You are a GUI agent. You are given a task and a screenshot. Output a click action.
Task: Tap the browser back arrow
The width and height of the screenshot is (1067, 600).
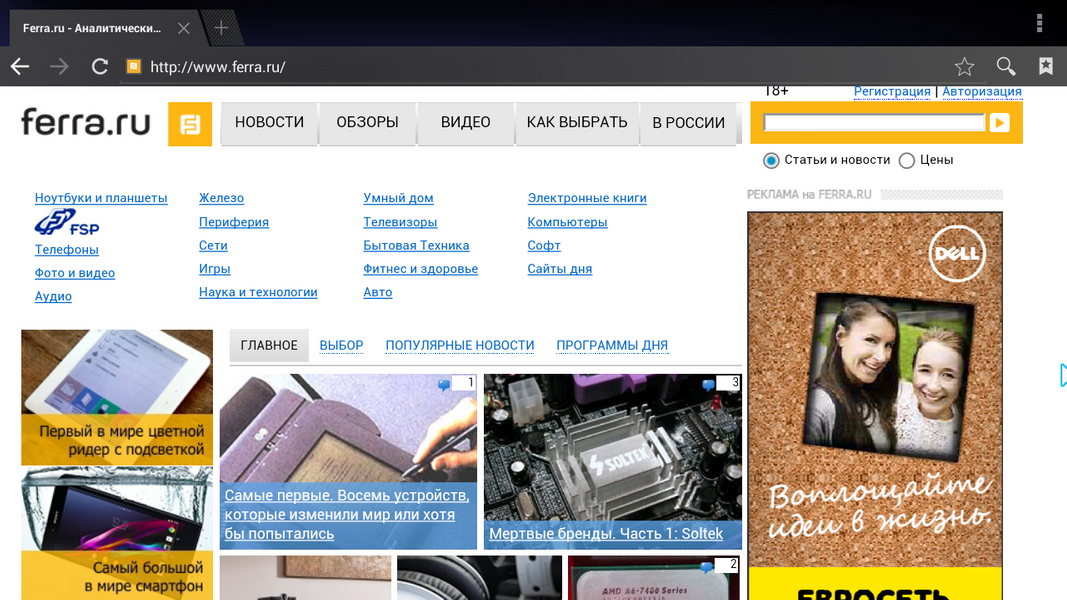coord(20,67)
